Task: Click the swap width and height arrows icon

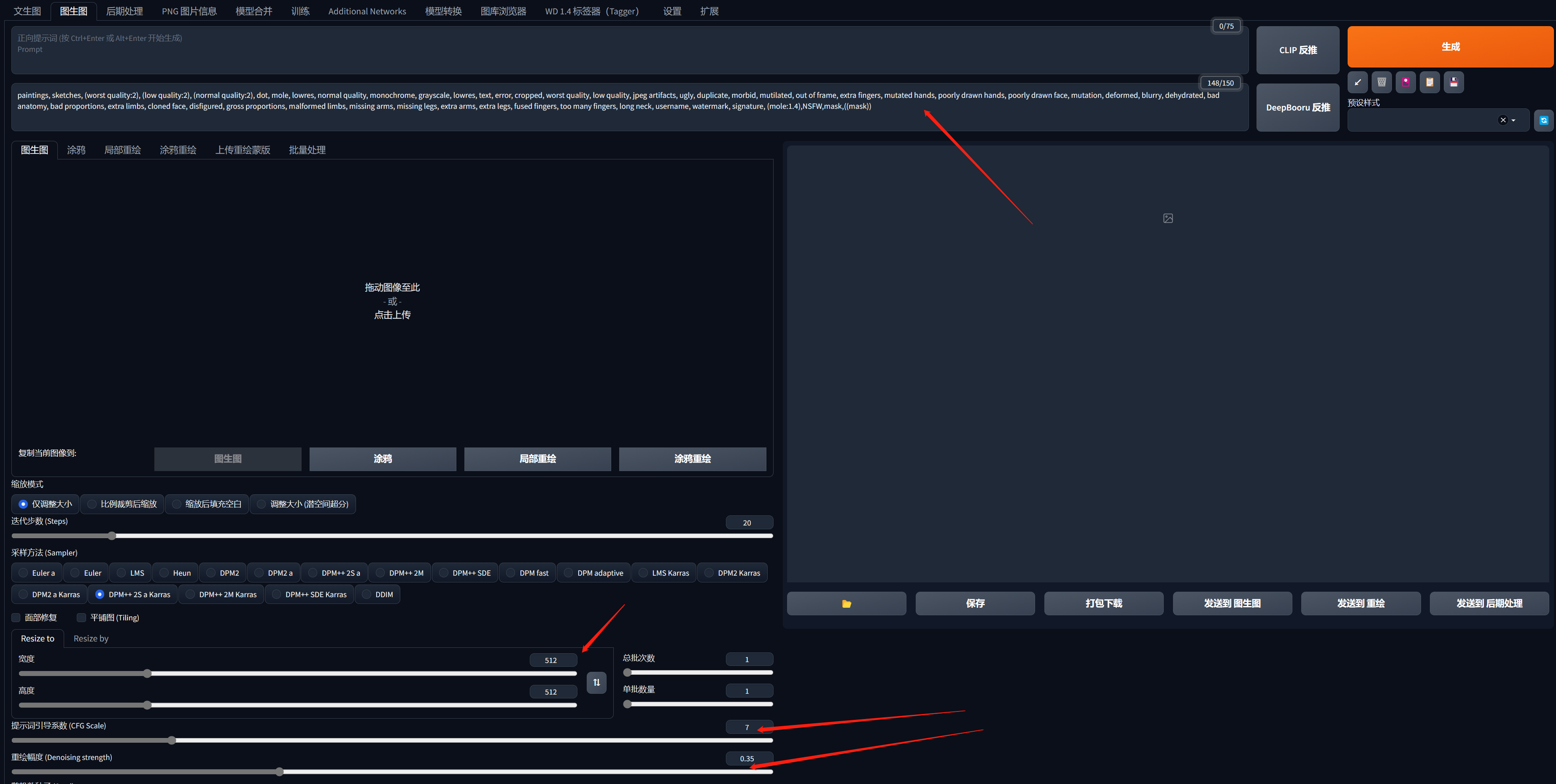Action: (x=596, y=682)
